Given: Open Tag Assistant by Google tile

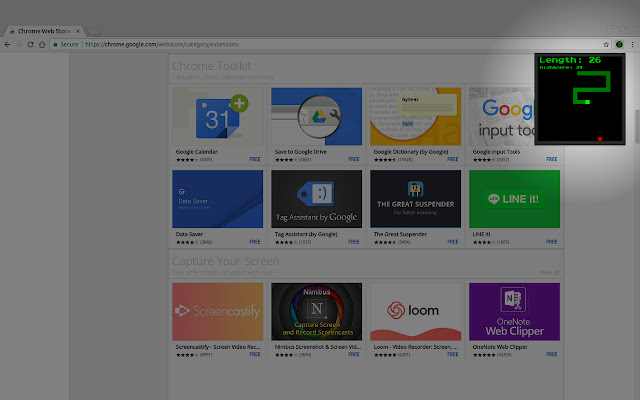Looking at the screenshot, I should tap(316, 198).
